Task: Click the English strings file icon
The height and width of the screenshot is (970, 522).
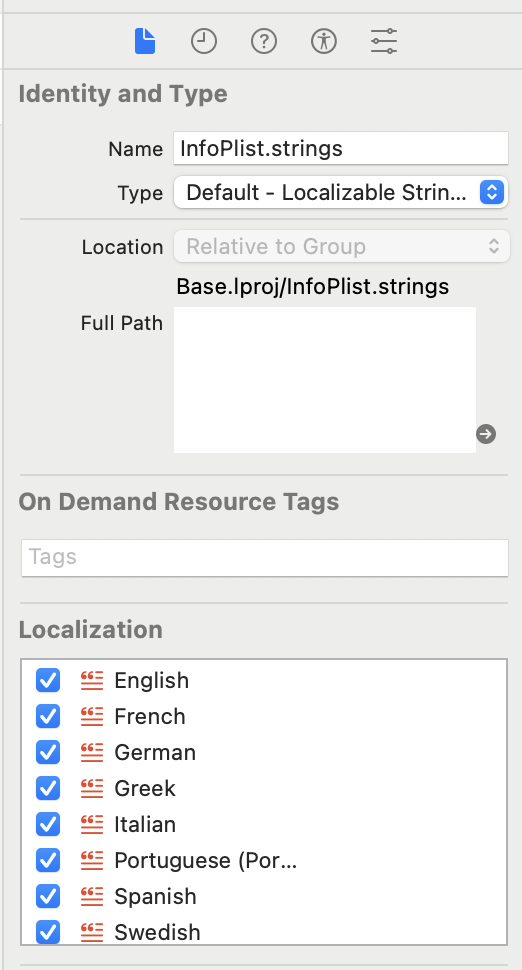Action: coord(92,680)
